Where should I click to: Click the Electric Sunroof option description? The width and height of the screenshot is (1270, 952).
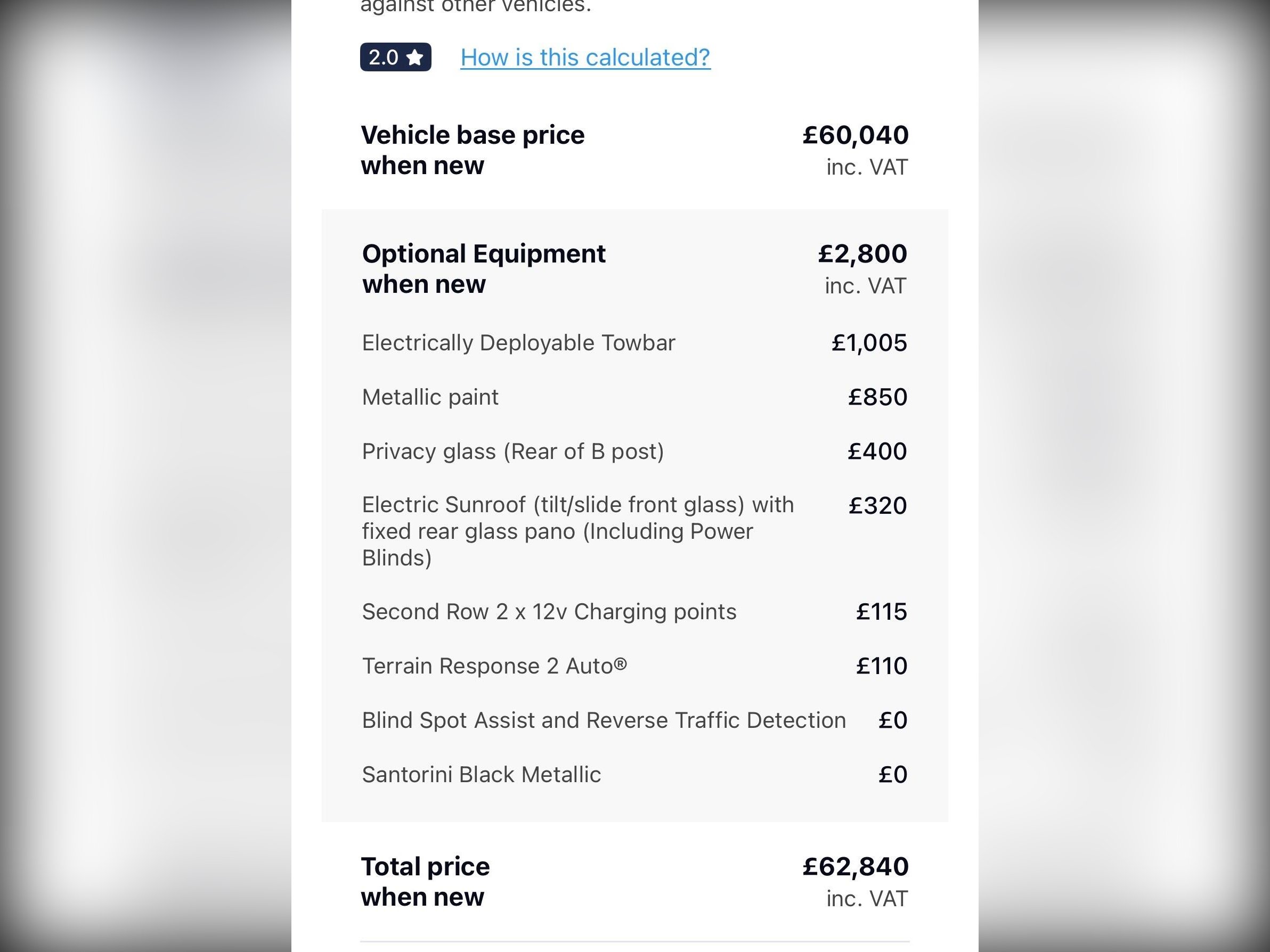click(x=577, y=531)
